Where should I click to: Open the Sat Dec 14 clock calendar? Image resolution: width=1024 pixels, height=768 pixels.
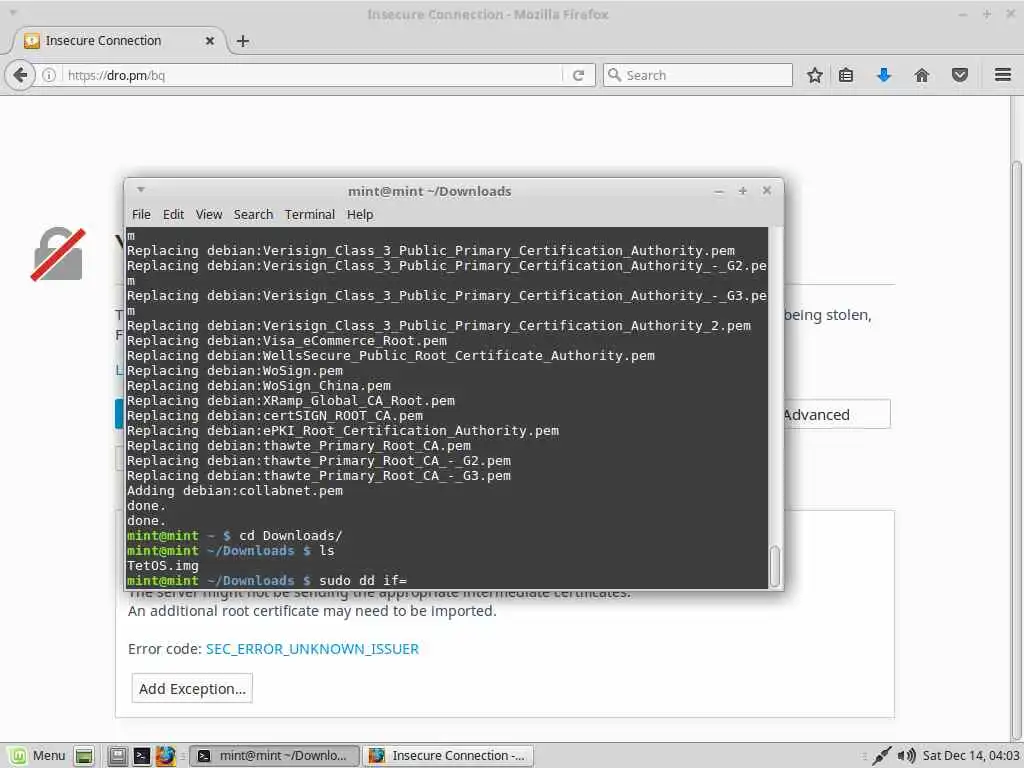click(970, 756)
